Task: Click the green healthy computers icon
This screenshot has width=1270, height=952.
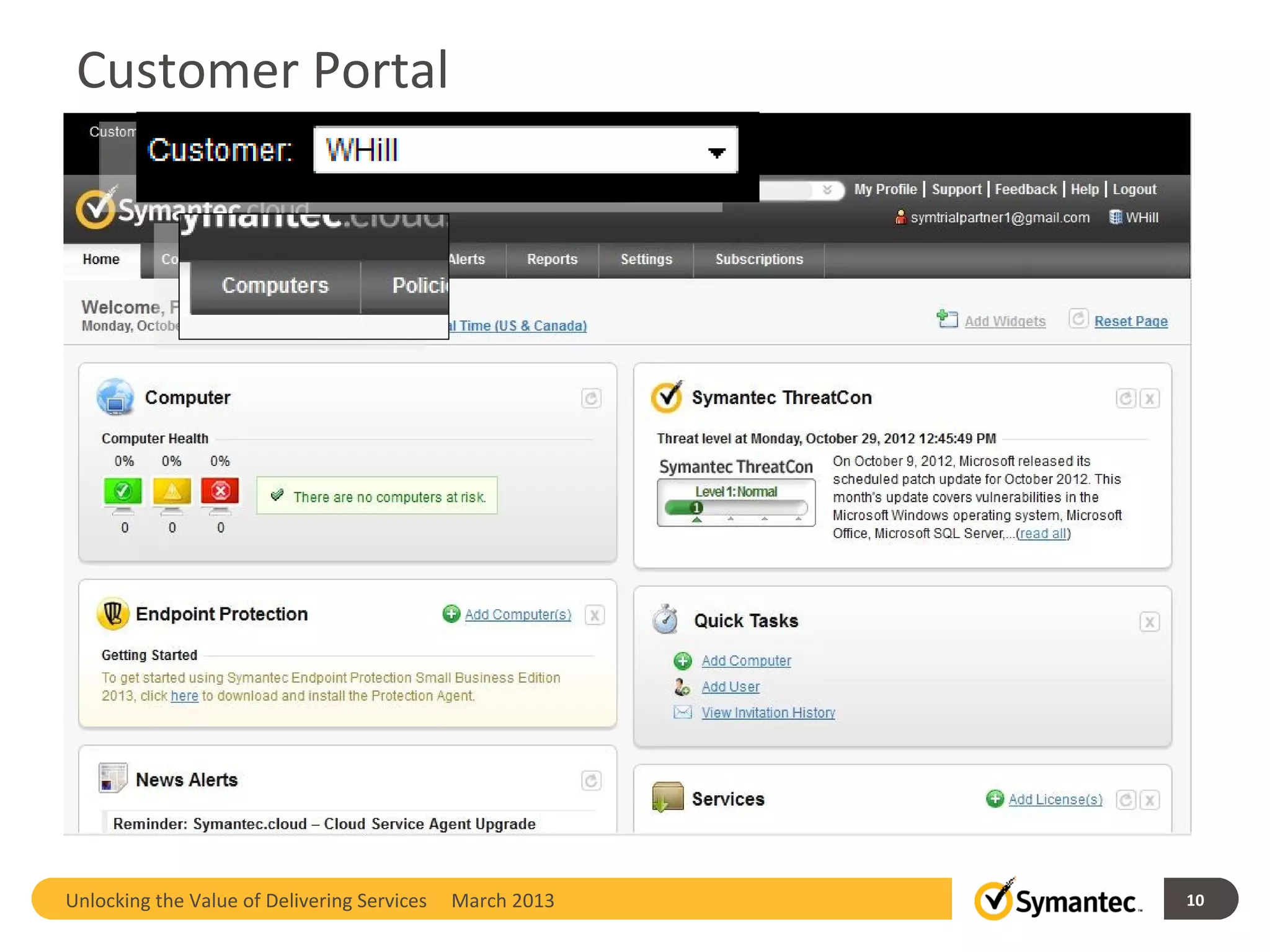Action: pos(123,495)
